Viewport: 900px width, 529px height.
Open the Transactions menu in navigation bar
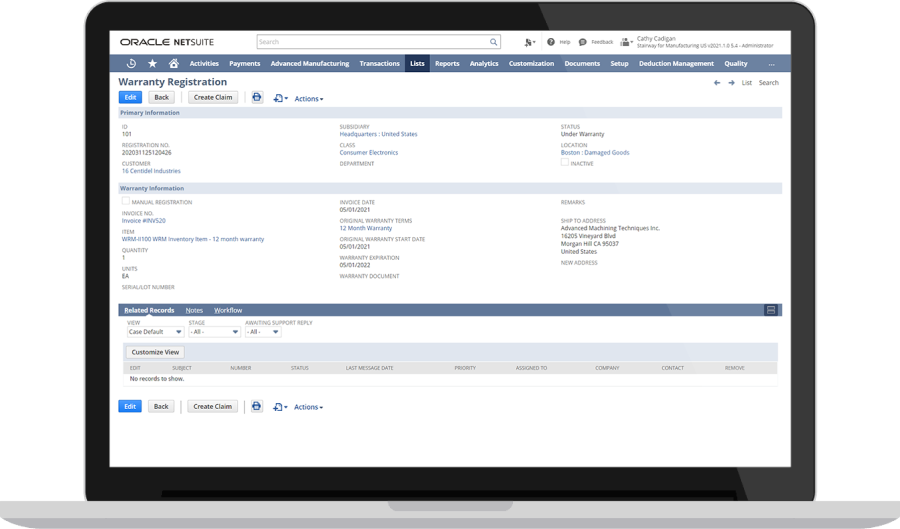[379, 63]
